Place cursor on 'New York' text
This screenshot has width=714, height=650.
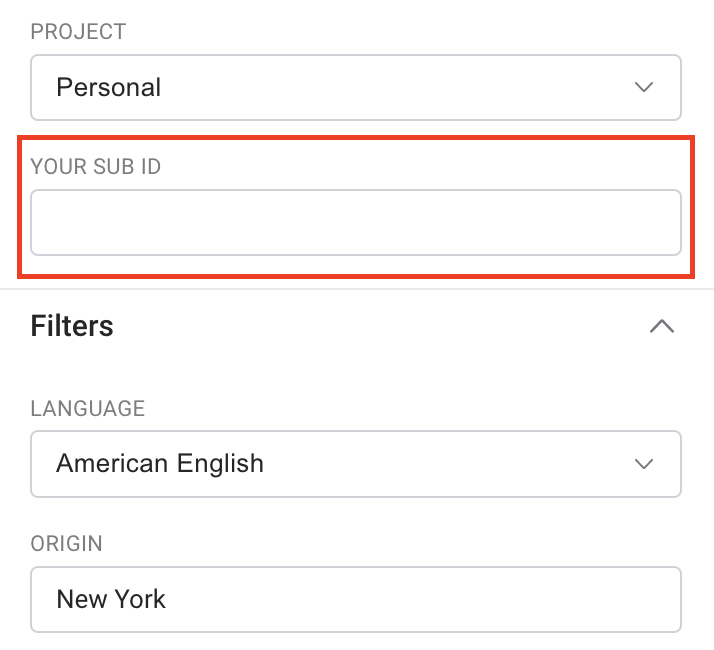[x=111, y=600]
